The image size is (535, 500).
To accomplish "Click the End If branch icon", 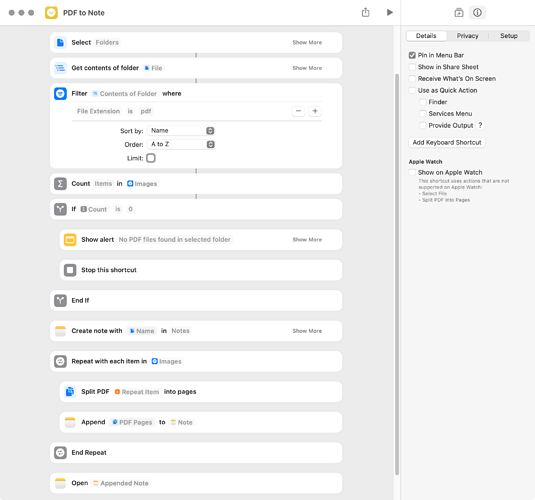I will pyautogui.click(x=60, y=300).
